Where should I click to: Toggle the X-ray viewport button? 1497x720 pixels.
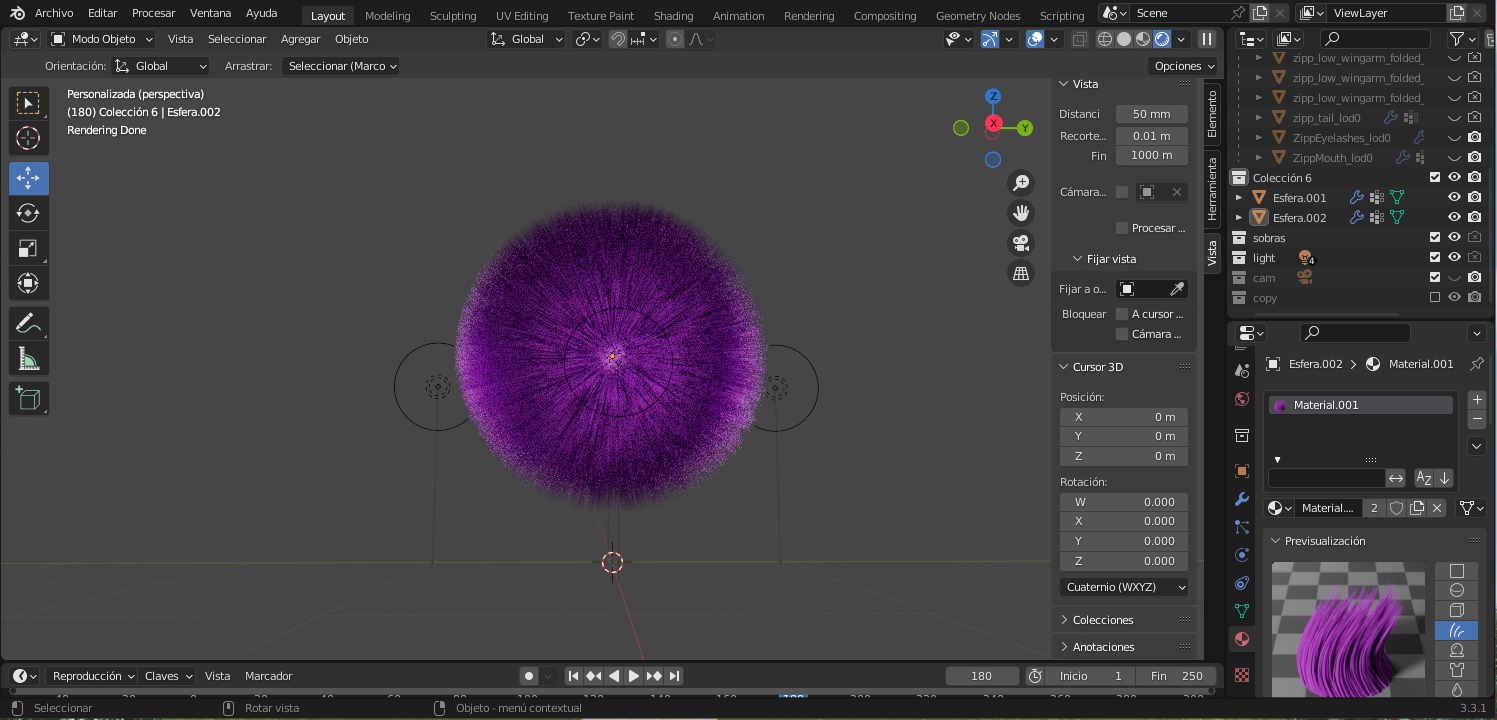point(1080,39)
